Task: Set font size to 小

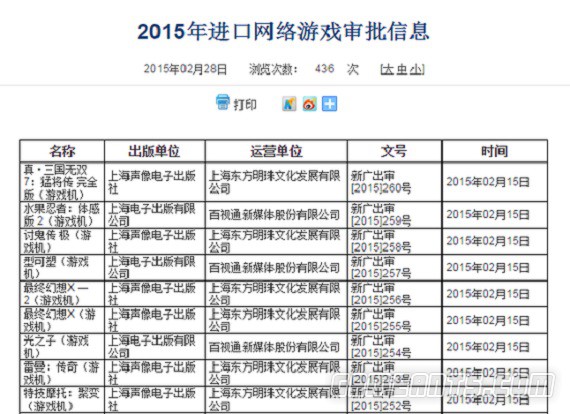Action: click(416, 69)
